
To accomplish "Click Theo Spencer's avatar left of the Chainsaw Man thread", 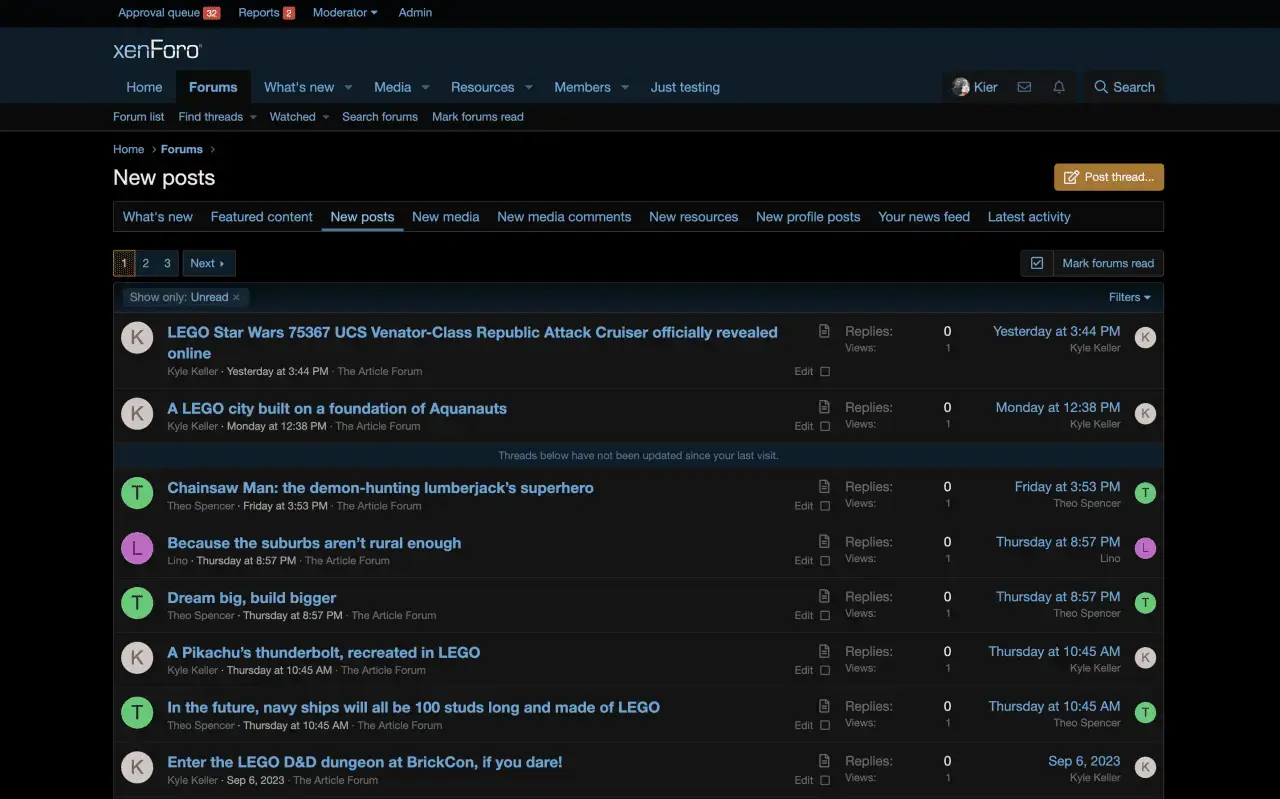I will [x=137, y=493].
